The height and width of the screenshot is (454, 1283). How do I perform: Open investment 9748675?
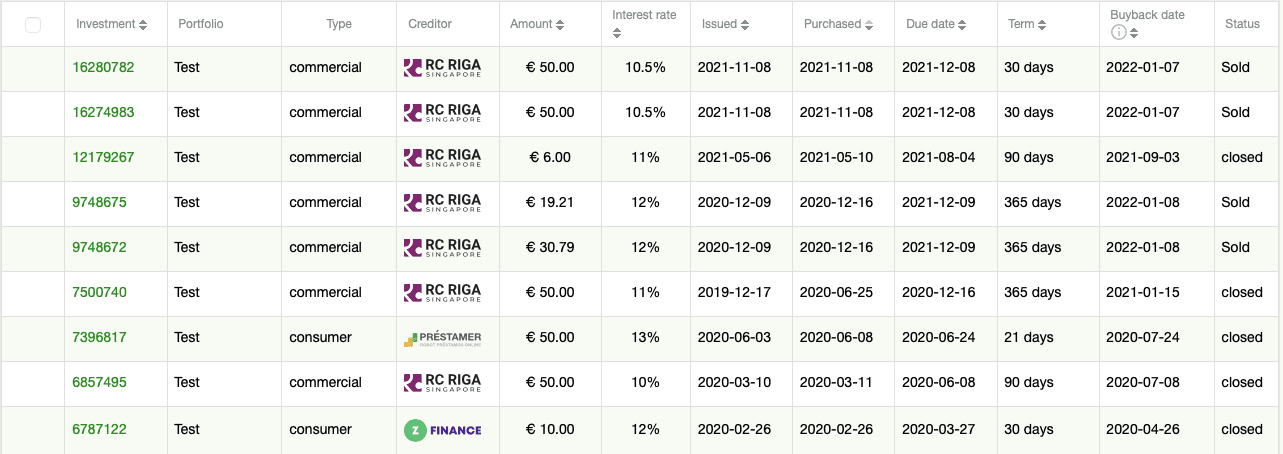coord(99,202)
